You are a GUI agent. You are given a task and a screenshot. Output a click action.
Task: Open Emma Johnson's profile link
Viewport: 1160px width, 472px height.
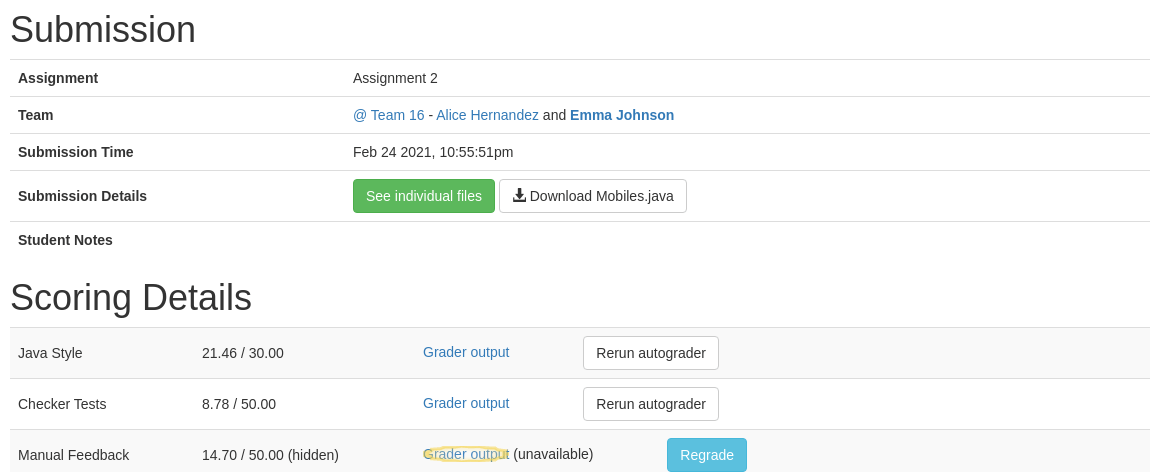click(622, 115)
